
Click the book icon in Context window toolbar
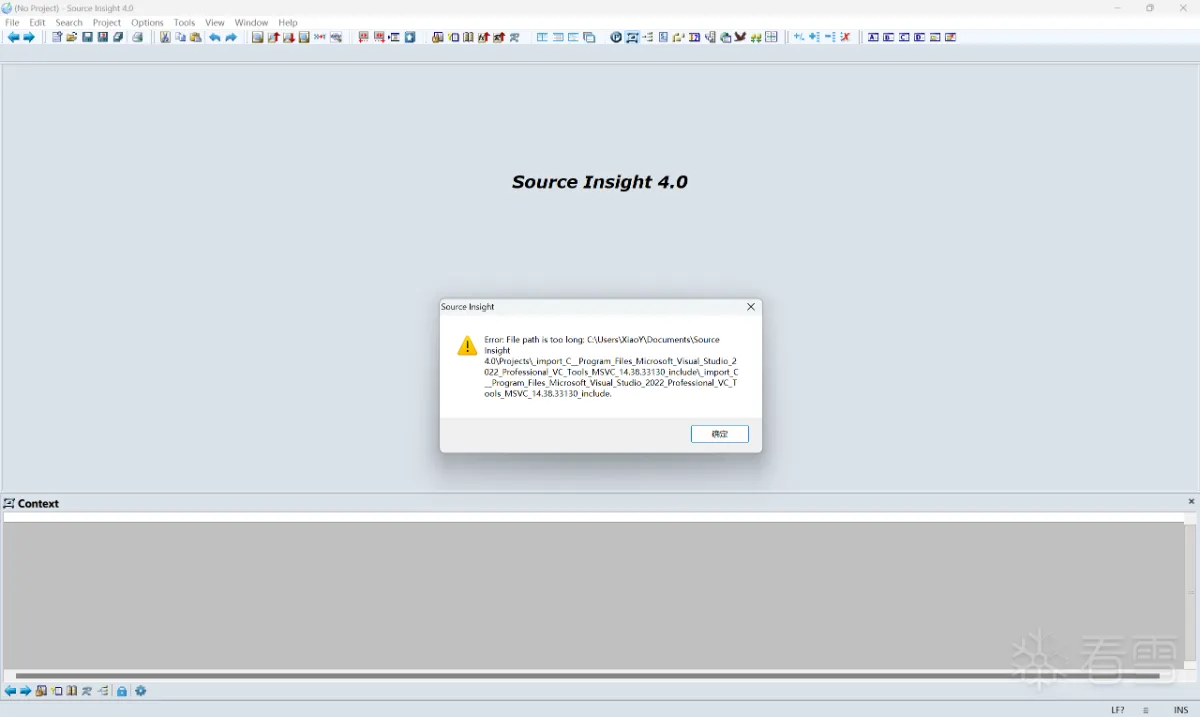coord(72,691)
